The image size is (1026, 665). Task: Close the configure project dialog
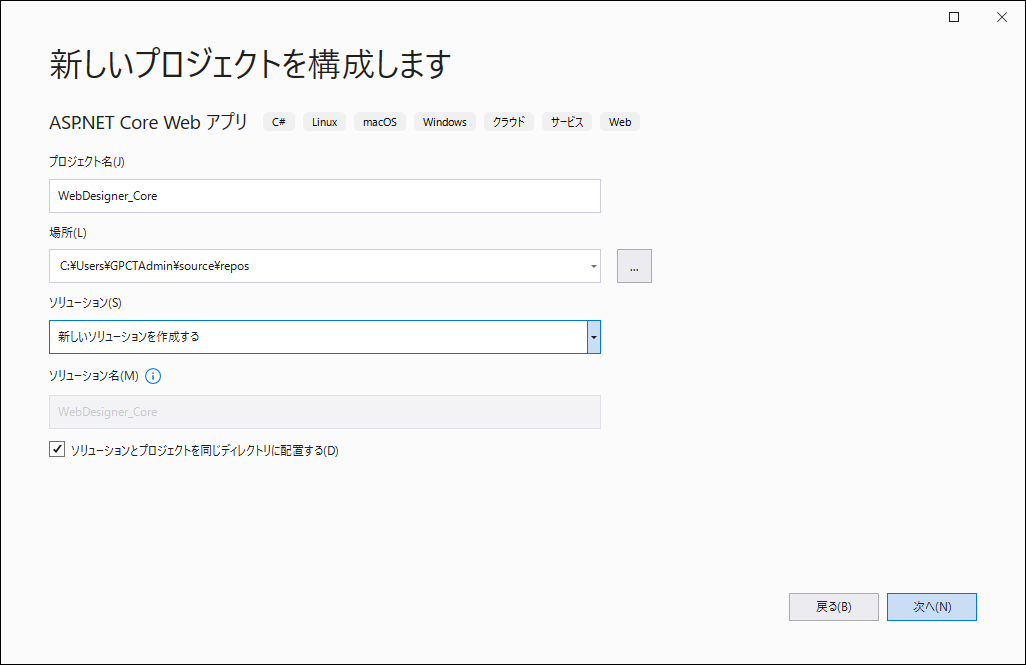(x=1002, y=17)
